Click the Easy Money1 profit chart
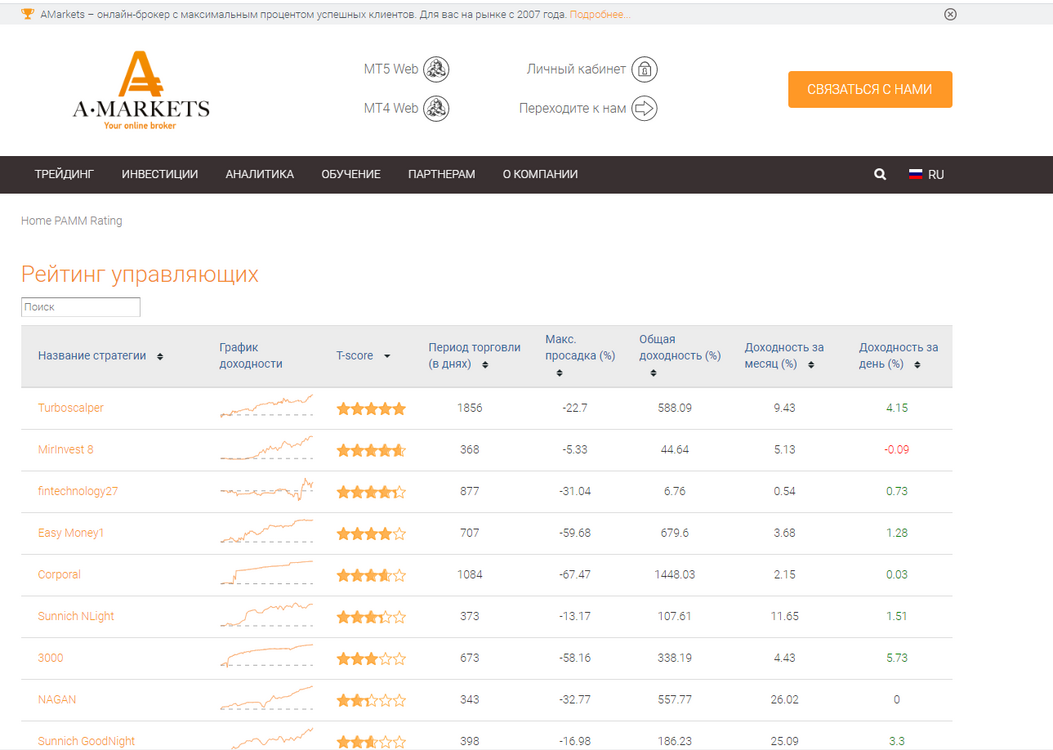1053x750 pixels. coord(267,531)
